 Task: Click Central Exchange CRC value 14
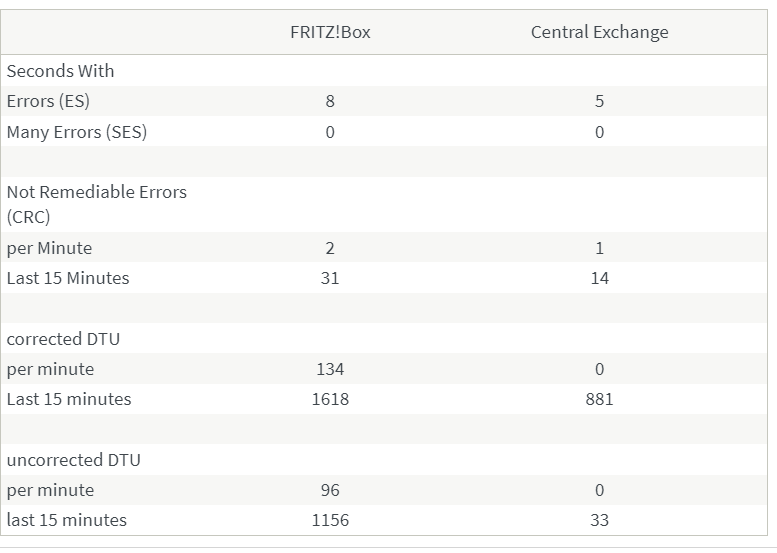[x=599, y=278]
